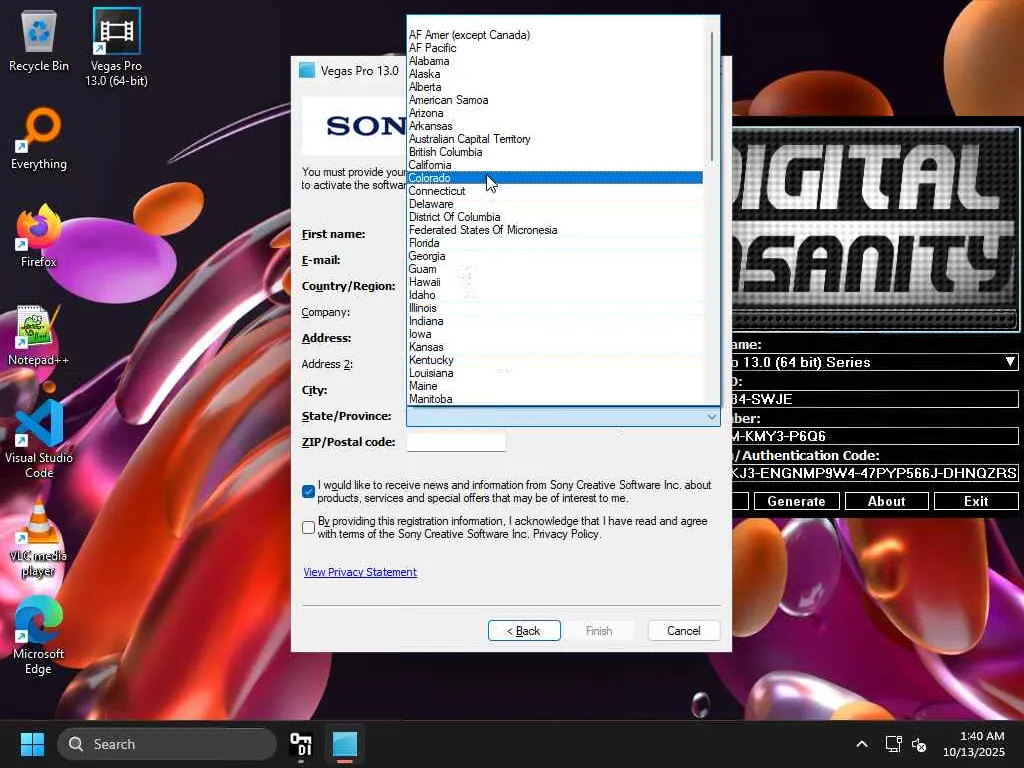Select Georgia in the dropdown list
Viewport: 1024px width, 768px height.
pos(554,256)
